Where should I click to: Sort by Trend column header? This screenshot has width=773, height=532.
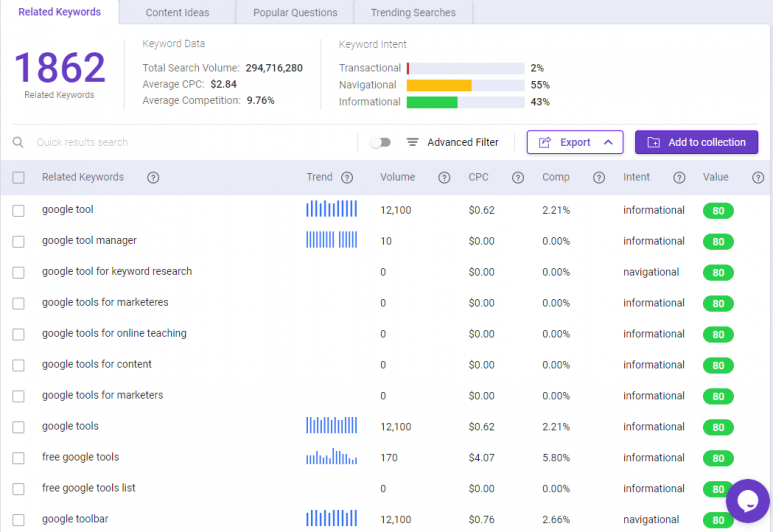(x=319, y=177)
